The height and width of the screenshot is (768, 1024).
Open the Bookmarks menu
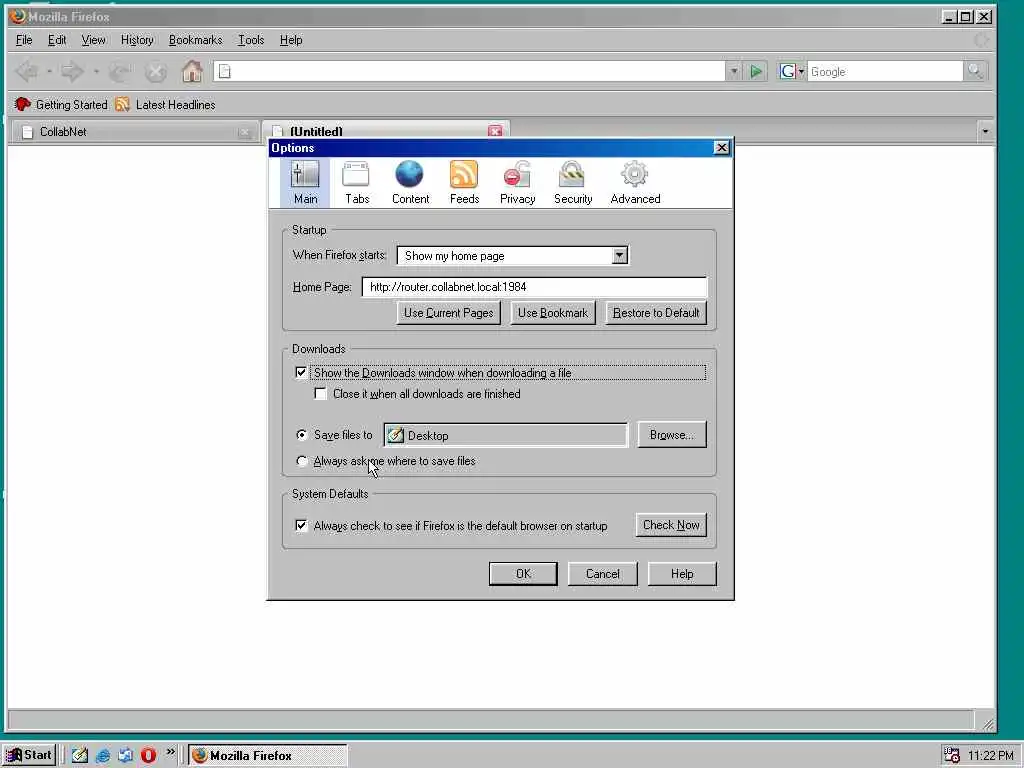coord(195,40)
